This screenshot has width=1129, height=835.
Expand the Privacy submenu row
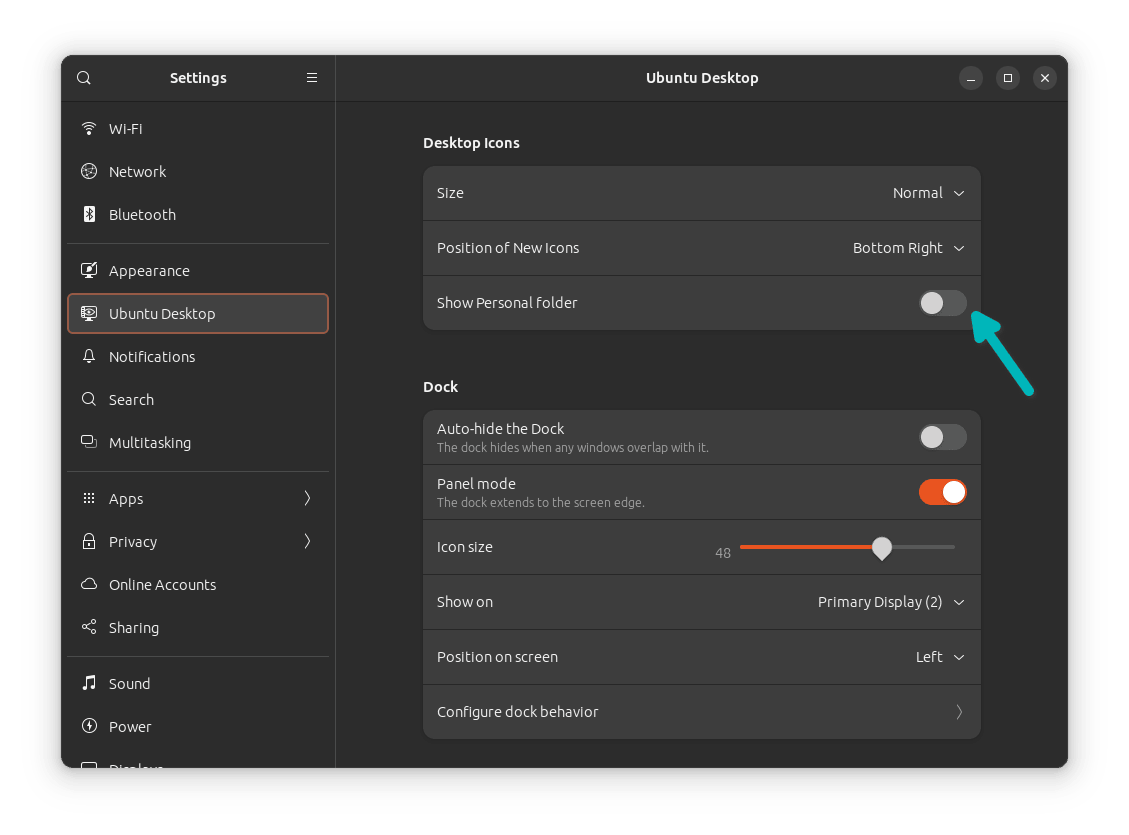[x=197, y=542]
